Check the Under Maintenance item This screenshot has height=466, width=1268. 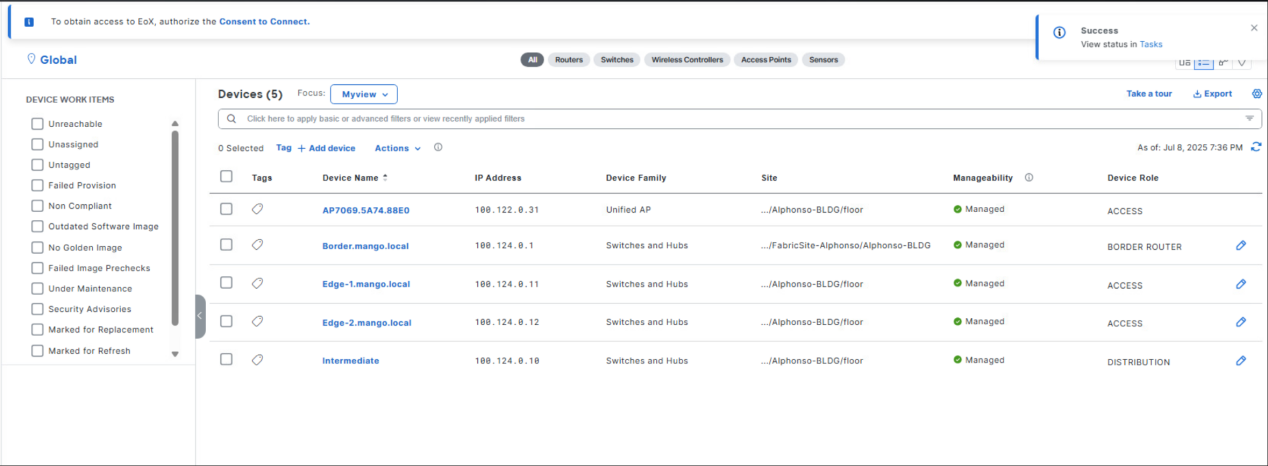tap(37, 288)
